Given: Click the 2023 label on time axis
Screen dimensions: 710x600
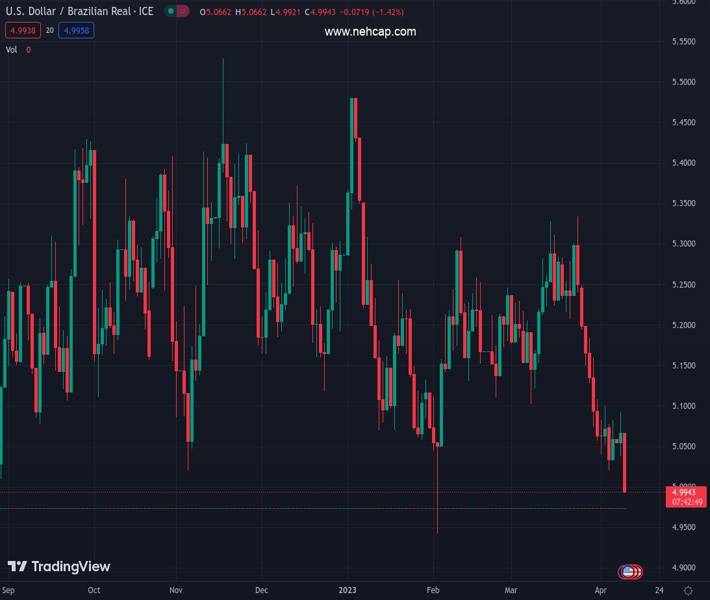Looking at the screenshot, I should 347,591.
